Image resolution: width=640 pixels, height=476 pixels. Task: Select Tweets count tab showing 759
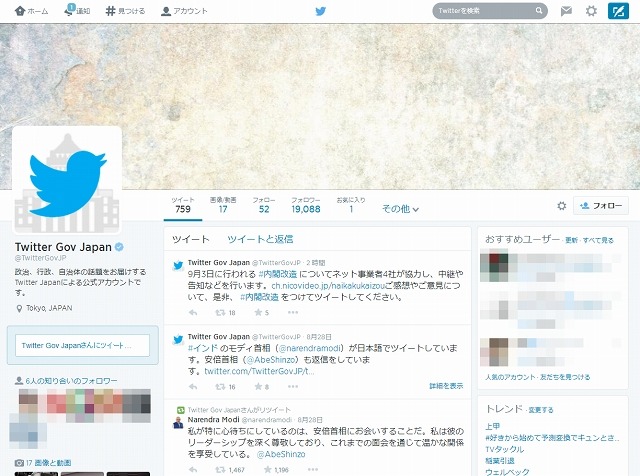pyautogui.click(x=183, y=205)
